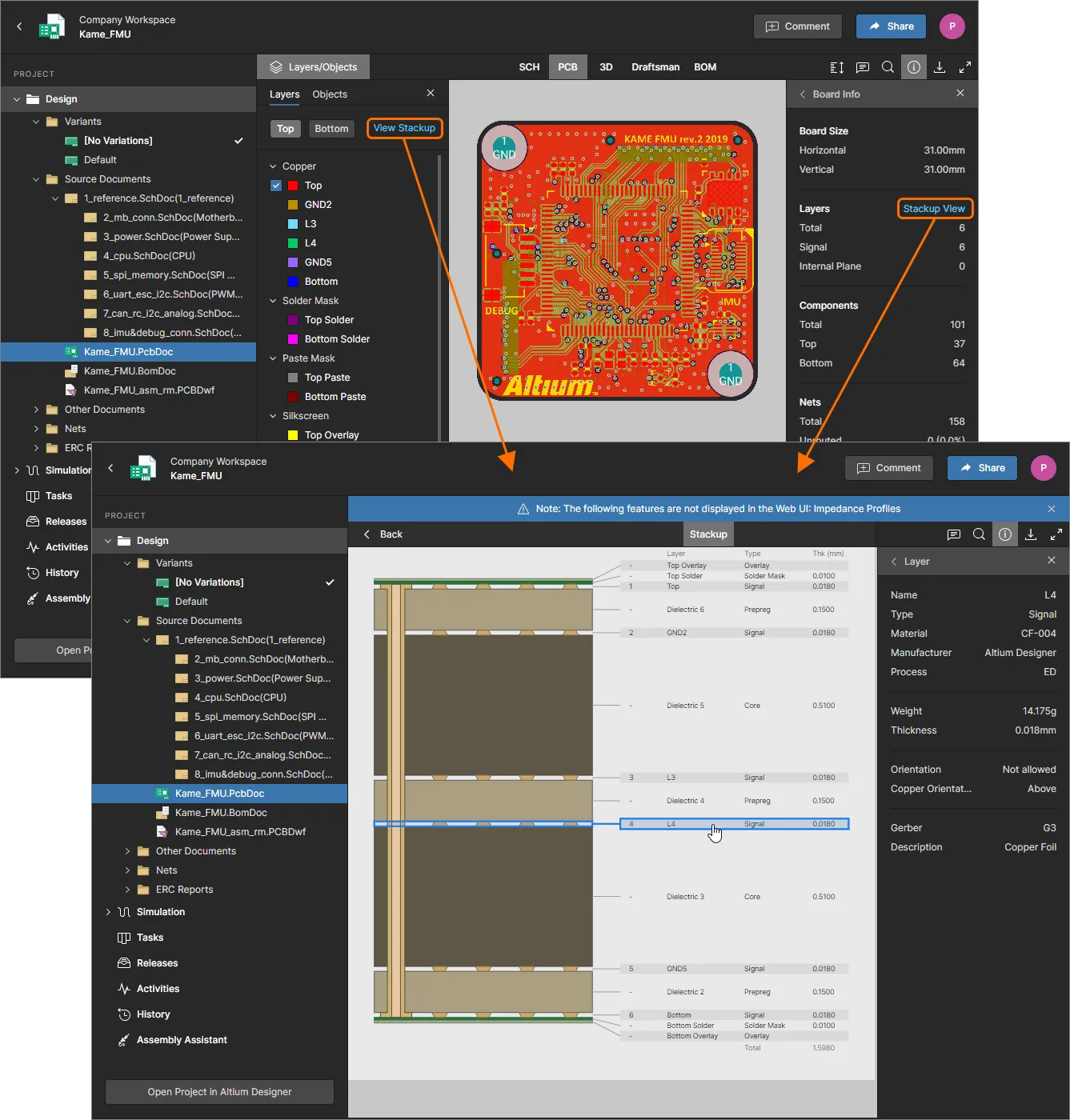Select the Stackup tab in the lower window

[x=708, y=534]
